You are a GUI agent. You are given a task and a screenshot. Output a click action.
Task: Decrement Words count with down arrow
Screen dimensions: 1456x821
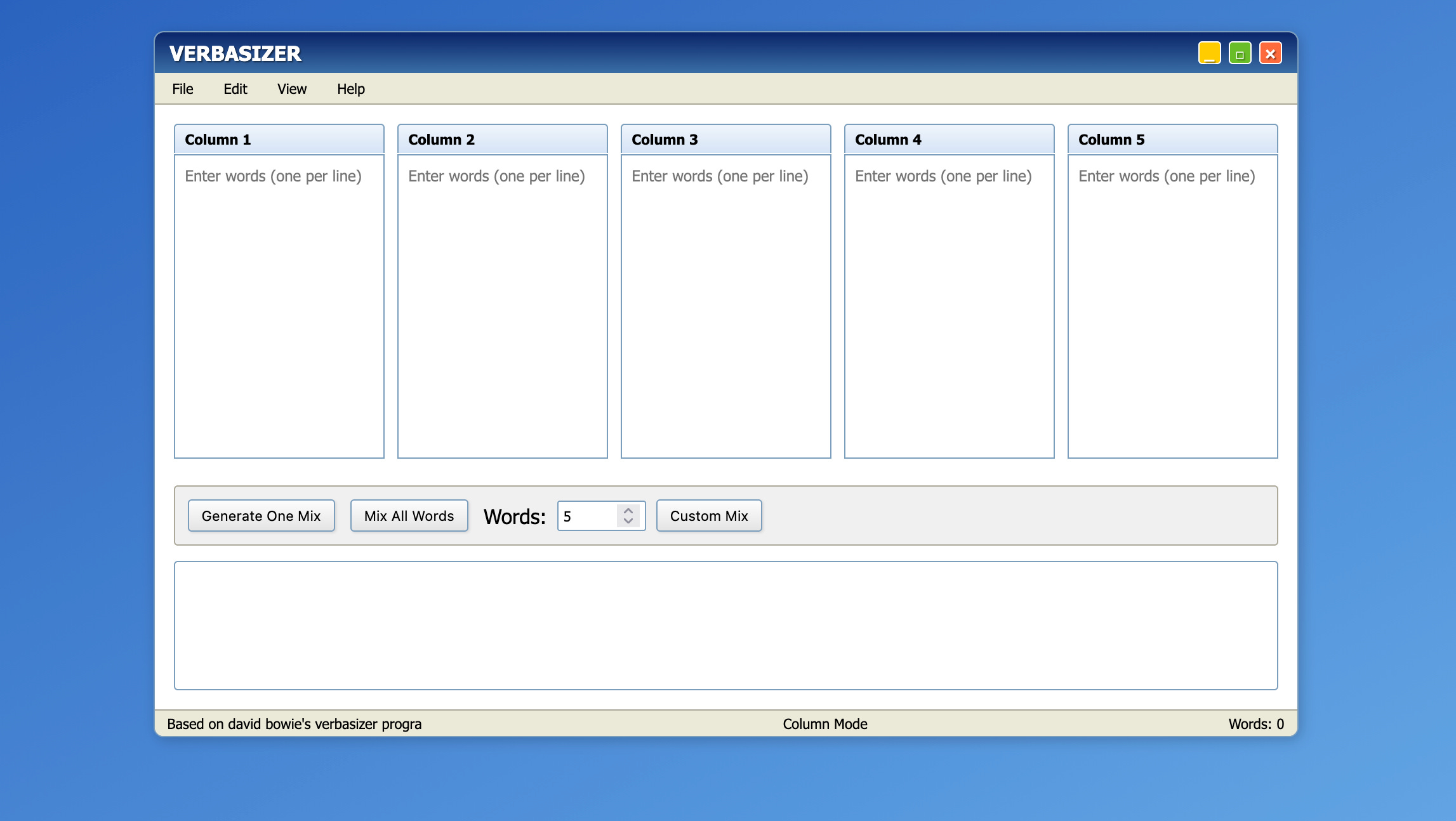click(x=628, y=522)
